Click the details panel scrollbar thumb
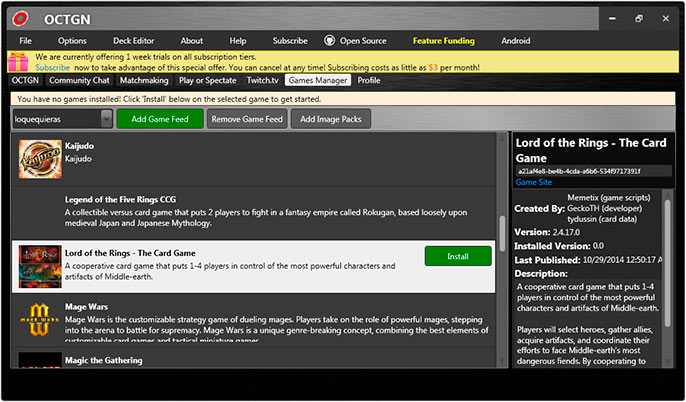Image resolution: width=686 pixels, height=402 pixels. 668,262
